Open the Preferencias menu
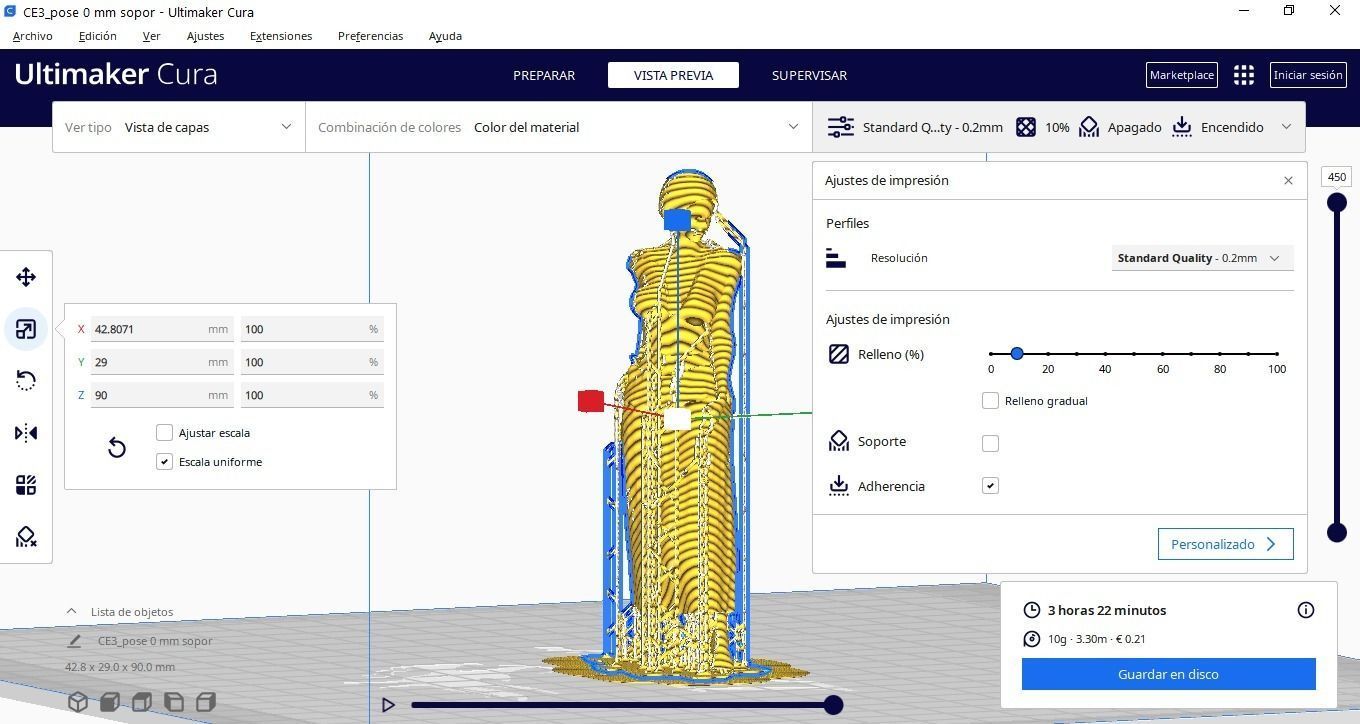Screen dimensions: 1360x724 371,36
